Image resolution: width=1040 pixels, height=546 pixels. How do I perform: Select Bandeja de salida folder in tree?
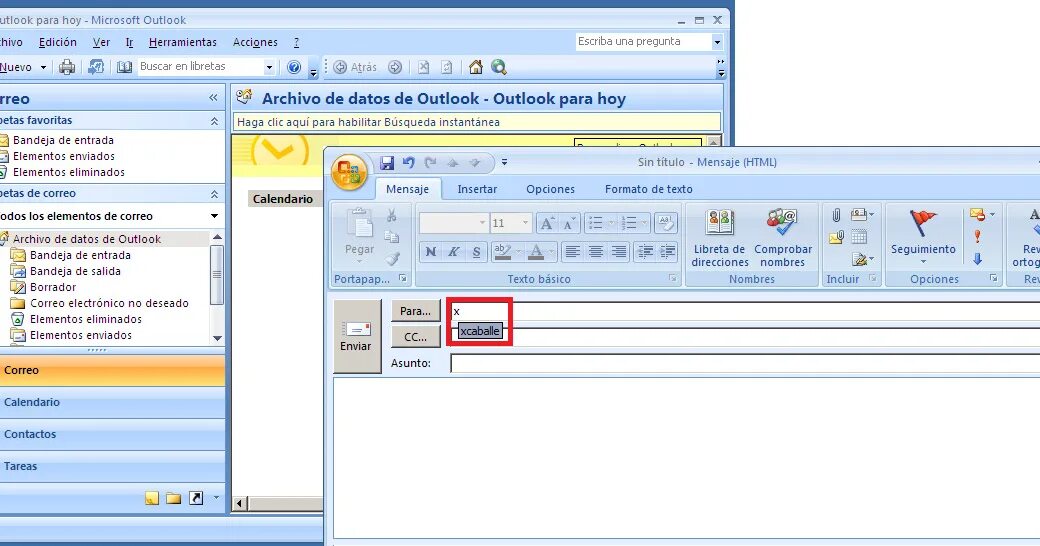tap(75, 271)
